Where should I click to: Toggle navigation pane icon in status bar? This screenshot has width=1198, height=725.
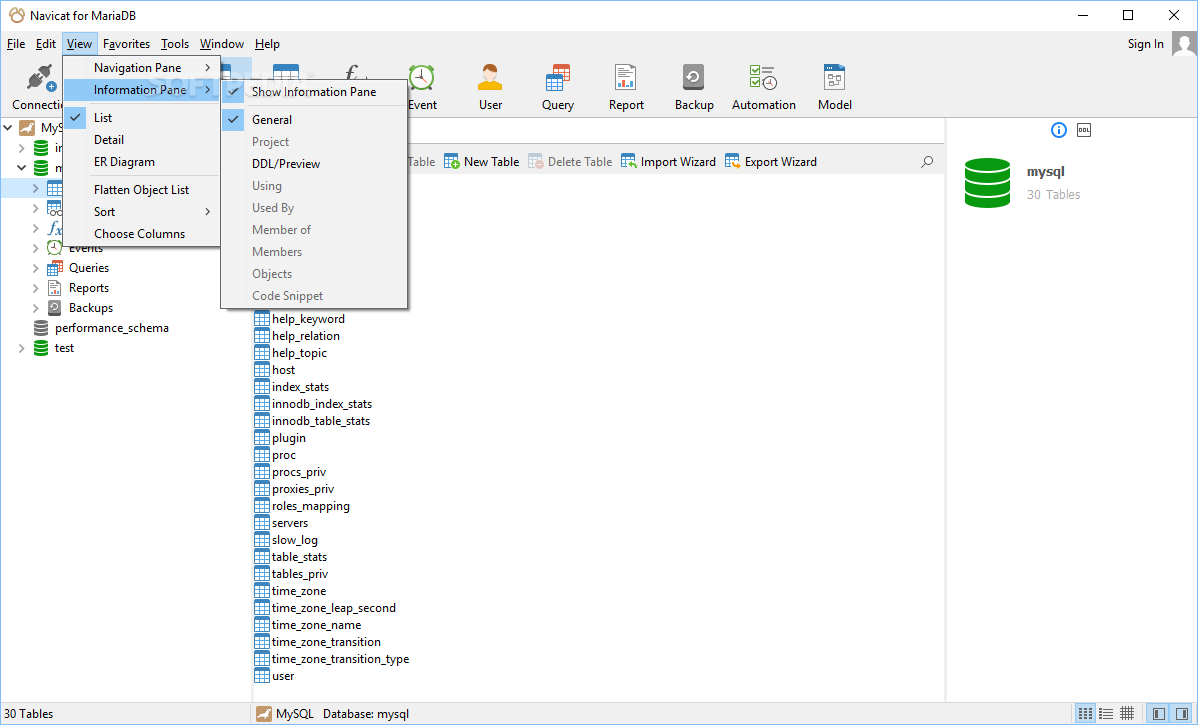tap(1159, 714)
